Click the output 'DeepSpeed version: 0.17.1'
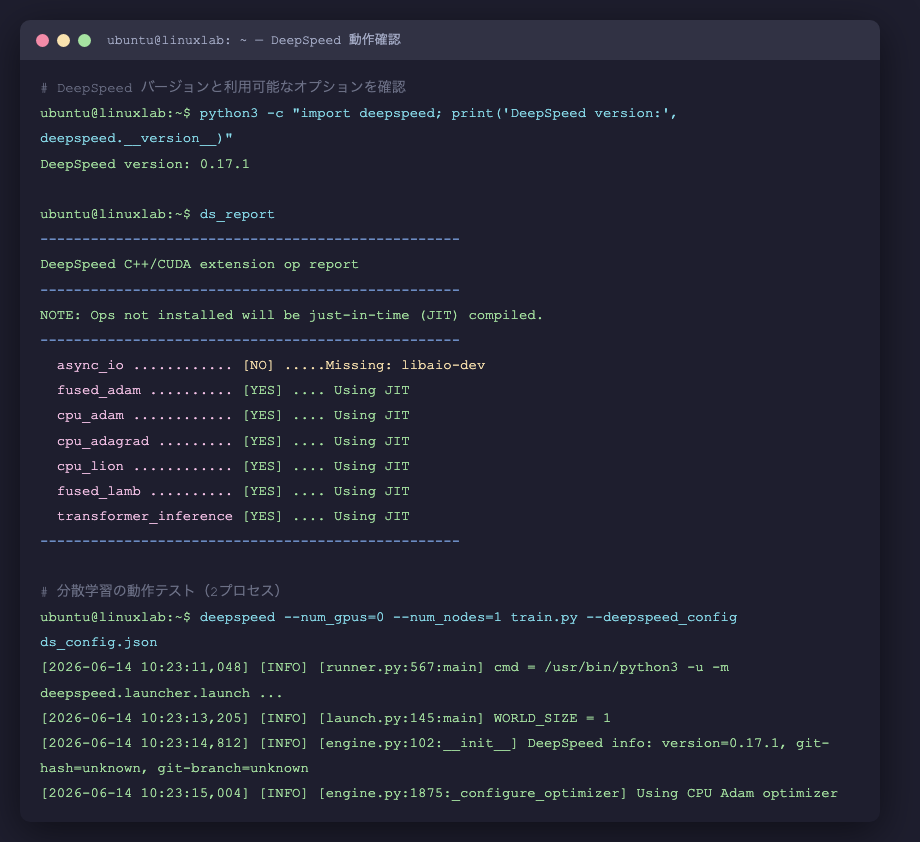 click(x=145, y=164)
